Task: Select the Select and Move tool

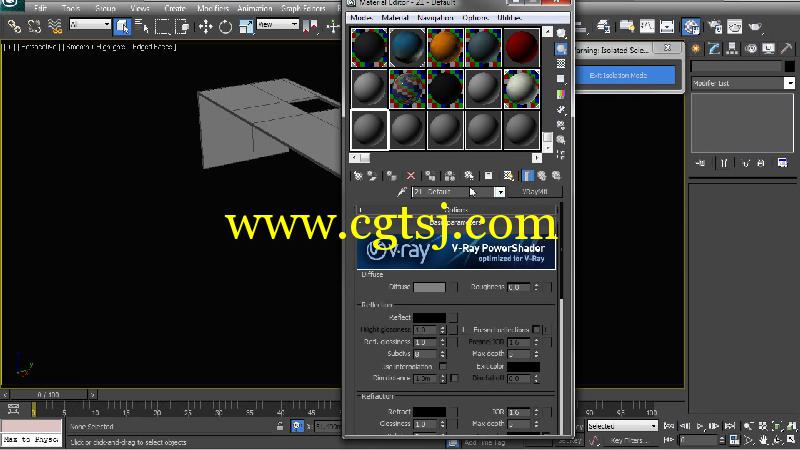Action: click(206, 26)
